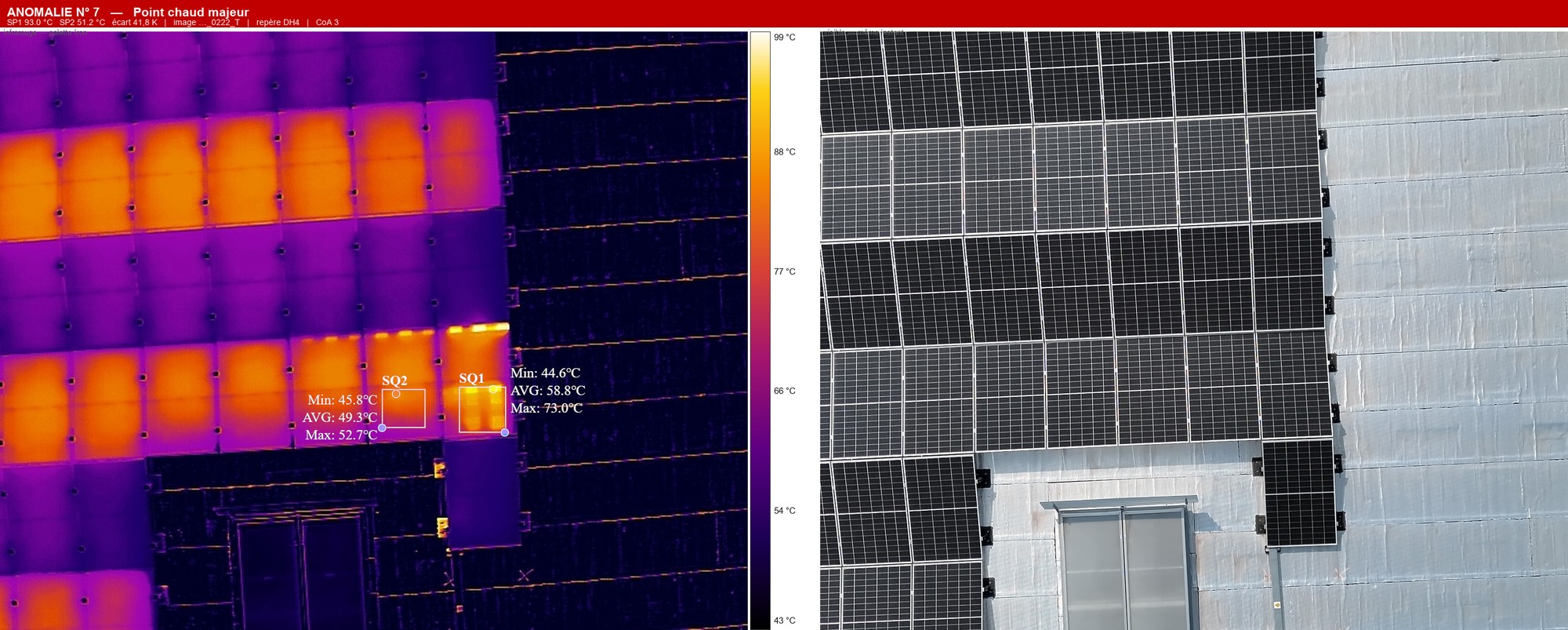Click the "Min: 44.6°C" reading
The height and width of the screenshot is (630, 1568).
546,373
